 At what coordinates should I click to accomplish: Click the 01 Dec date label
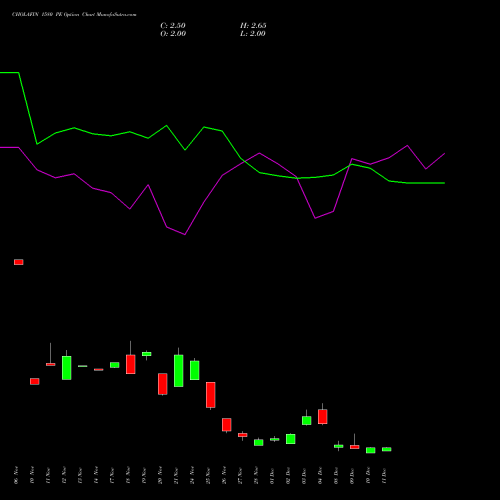point(272,475)
